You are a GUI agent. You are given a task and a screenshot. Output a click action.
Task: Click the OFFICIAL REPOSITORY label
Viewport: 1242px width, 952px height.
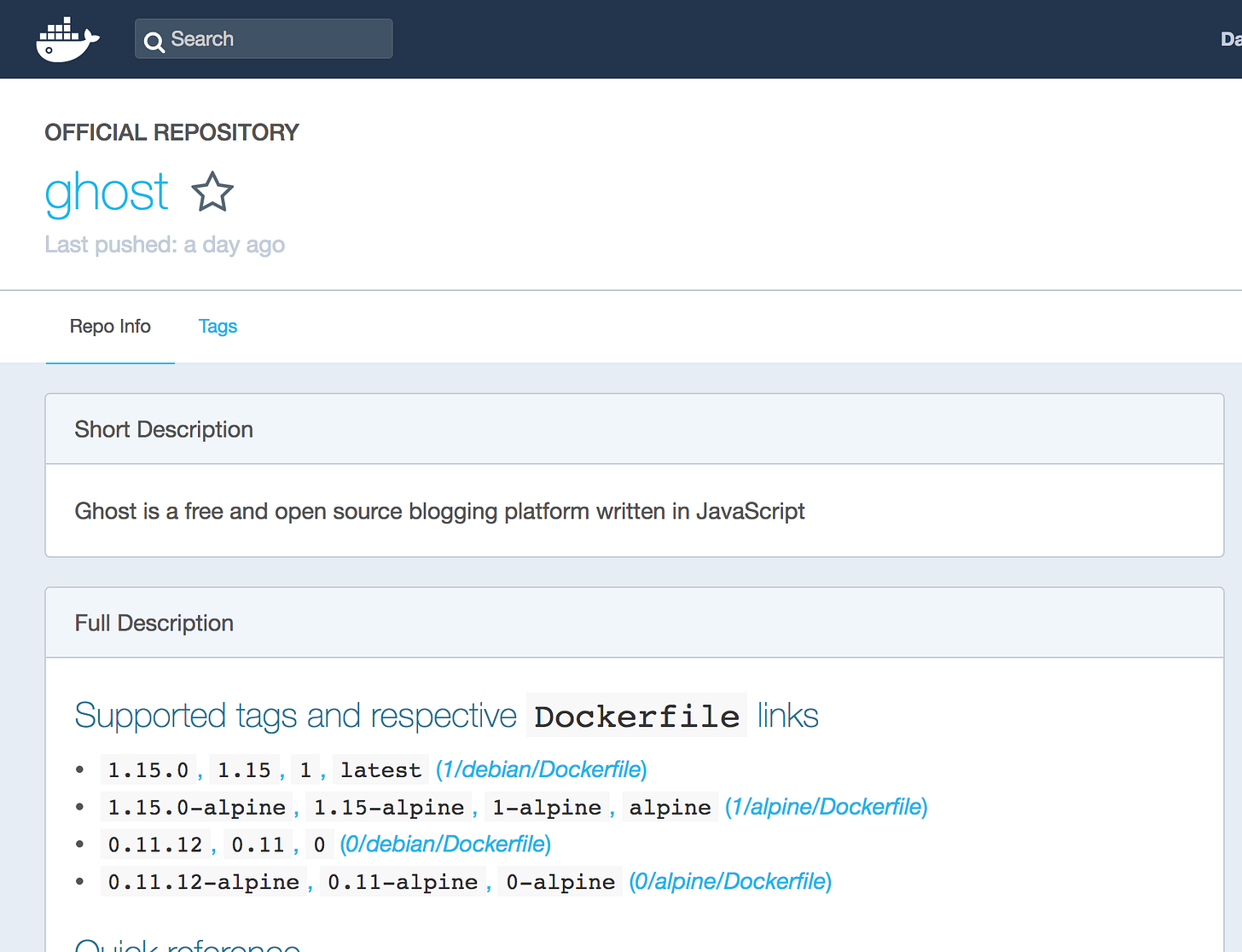point(171,132)
